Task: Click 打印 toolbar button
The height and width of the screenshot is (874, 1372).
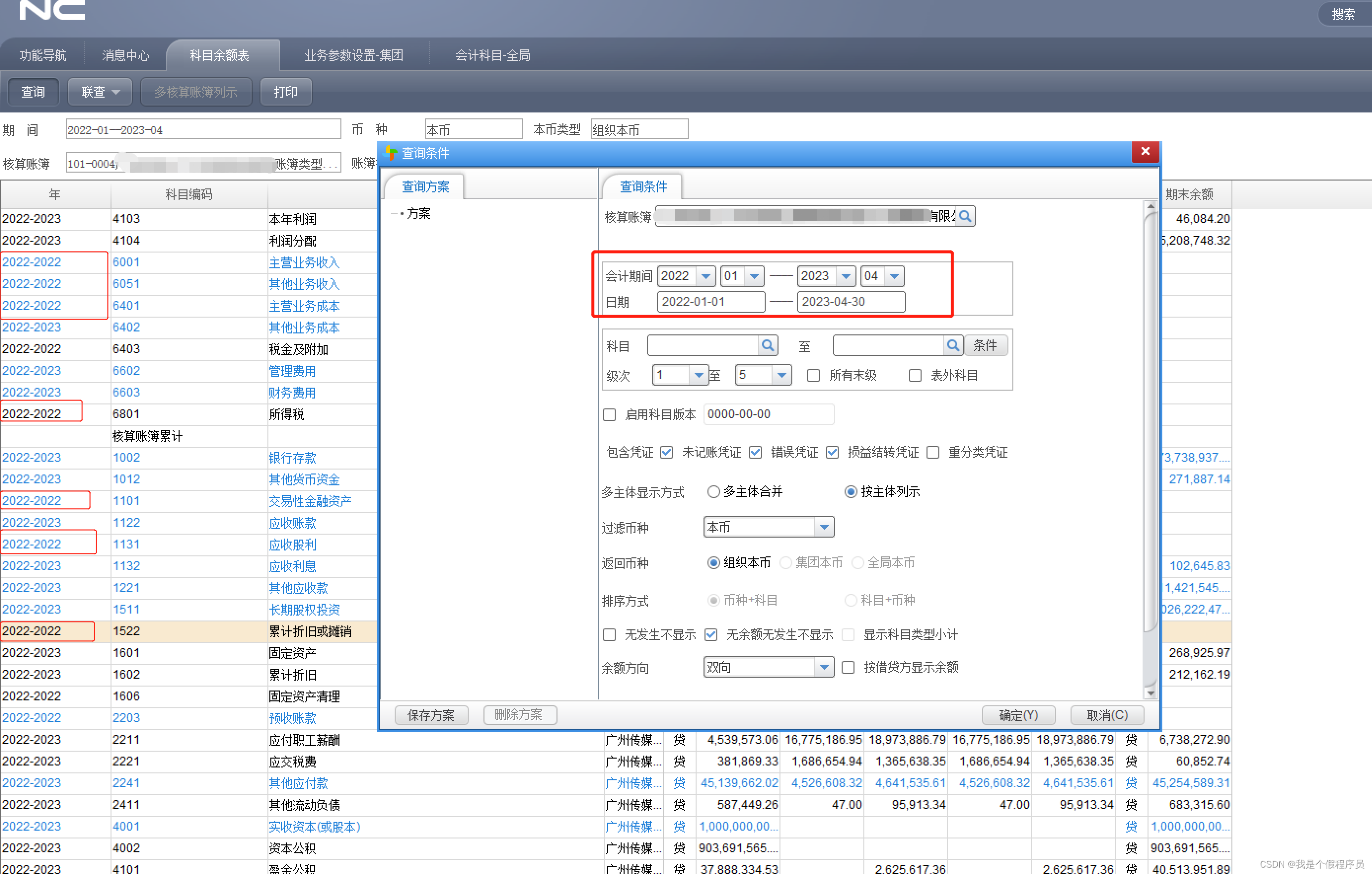Action: (286, 92)
